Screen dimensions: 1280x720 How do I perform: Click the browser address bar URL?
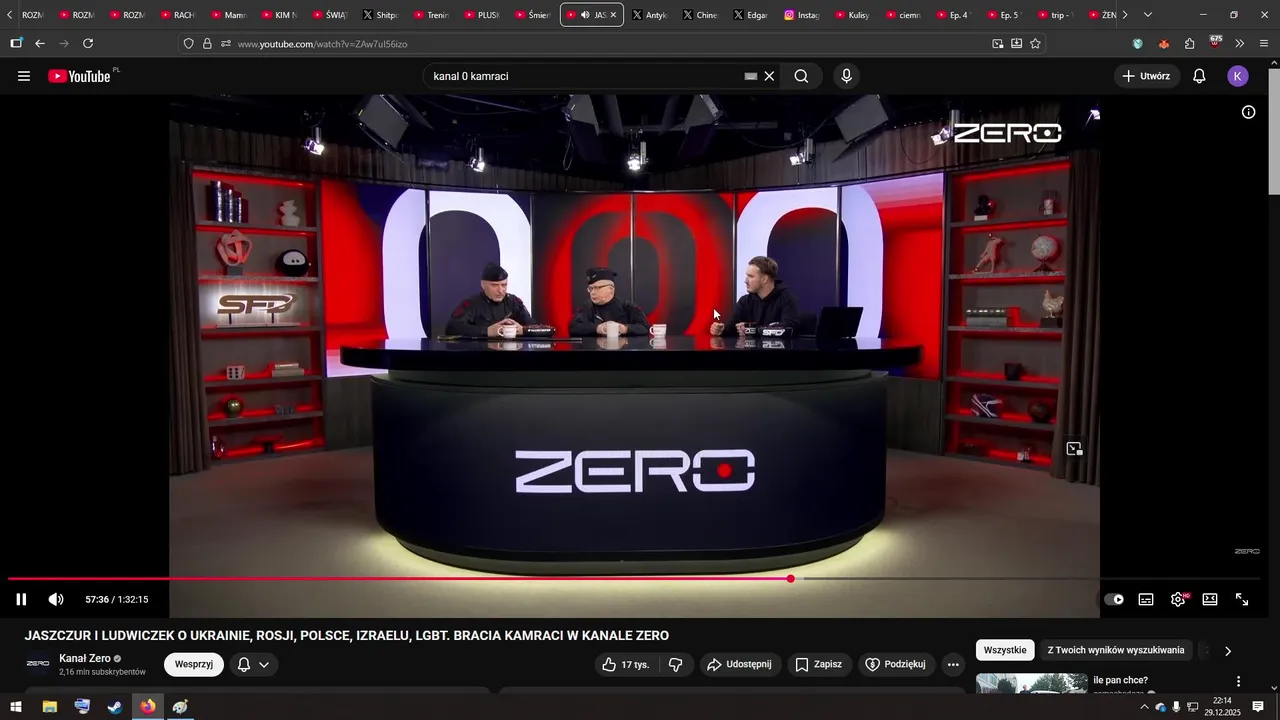322,44
